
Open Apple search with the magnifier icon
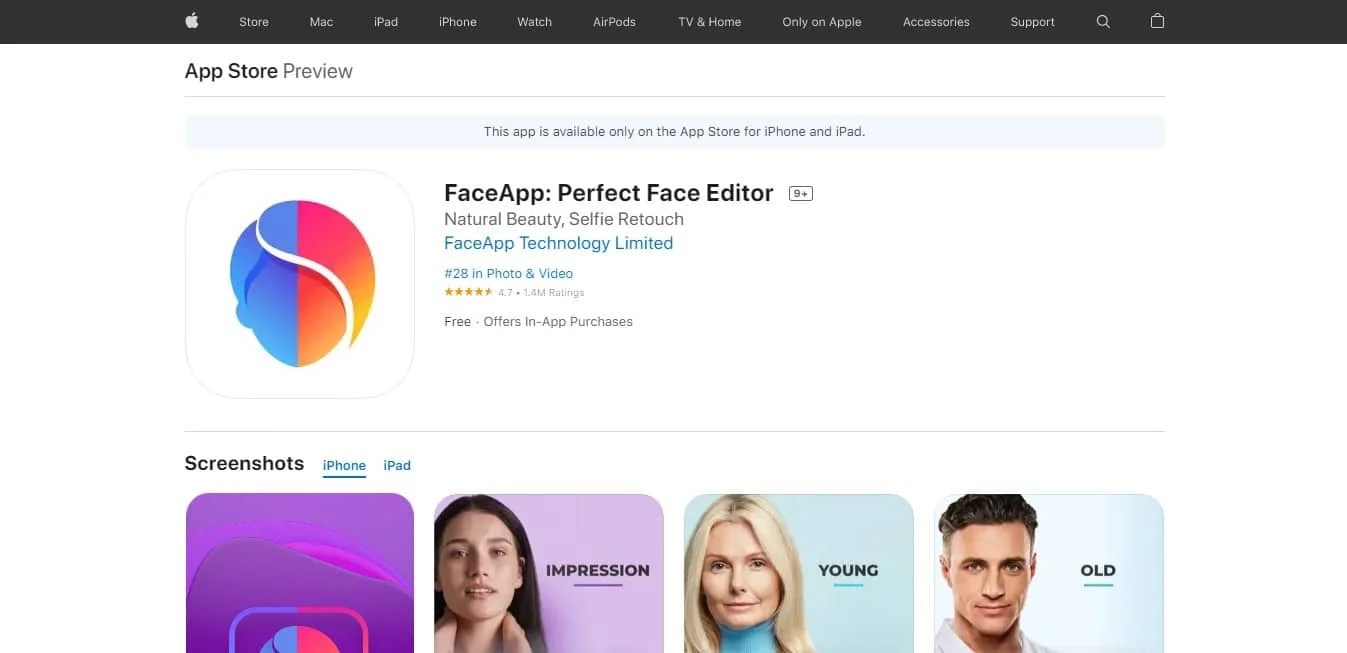click(1103, 21)
